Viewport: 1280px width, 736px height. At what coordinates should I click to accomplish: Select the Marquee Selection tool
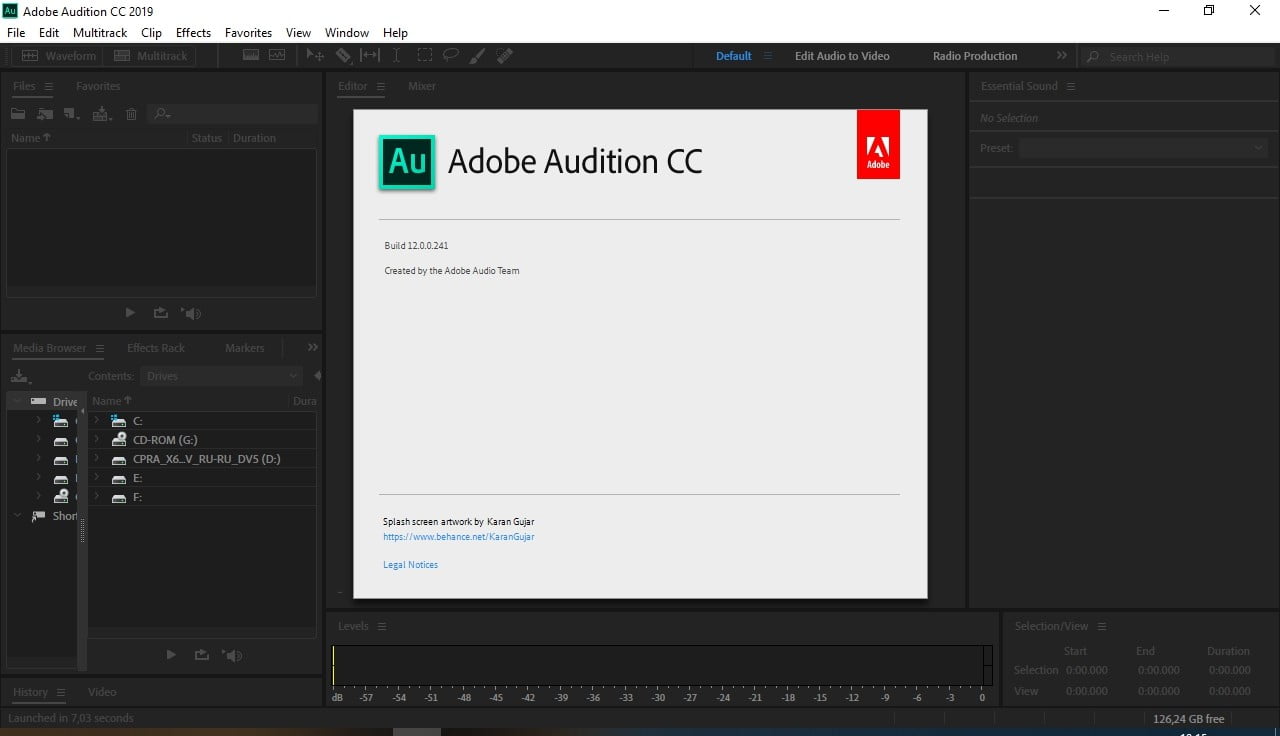424,56
